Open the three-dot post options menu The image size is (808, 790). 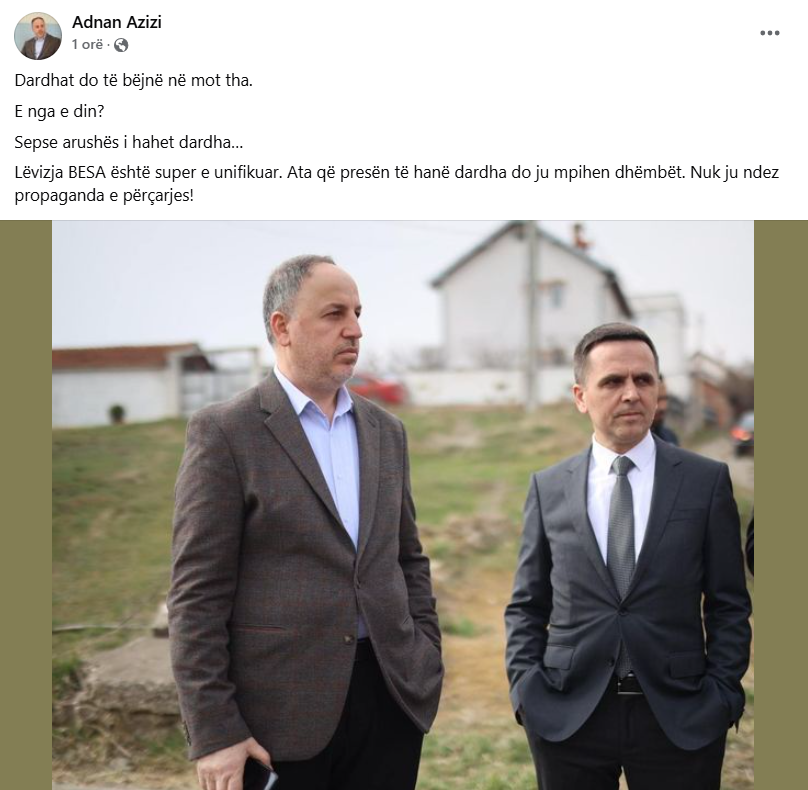769,33
